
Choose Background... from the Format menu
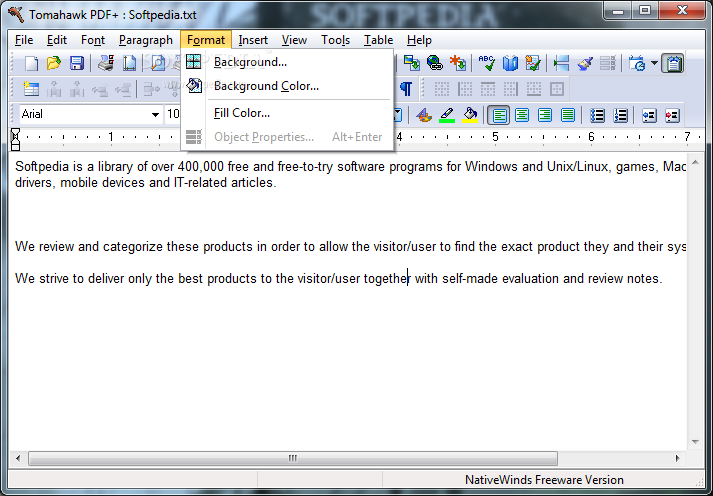point(287,62)
